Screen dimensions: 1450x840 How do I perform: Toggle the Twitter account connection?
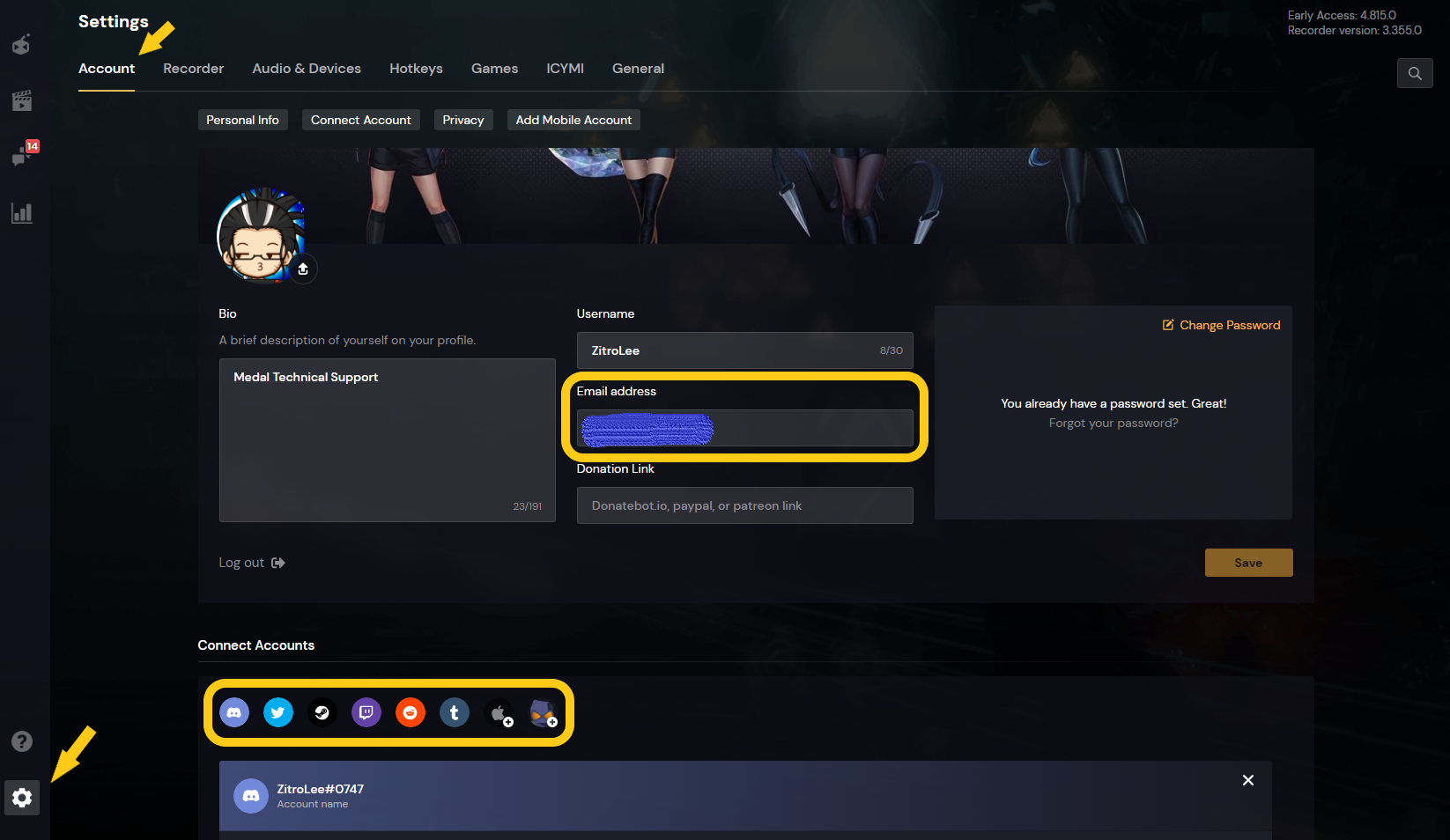[277, 712]
